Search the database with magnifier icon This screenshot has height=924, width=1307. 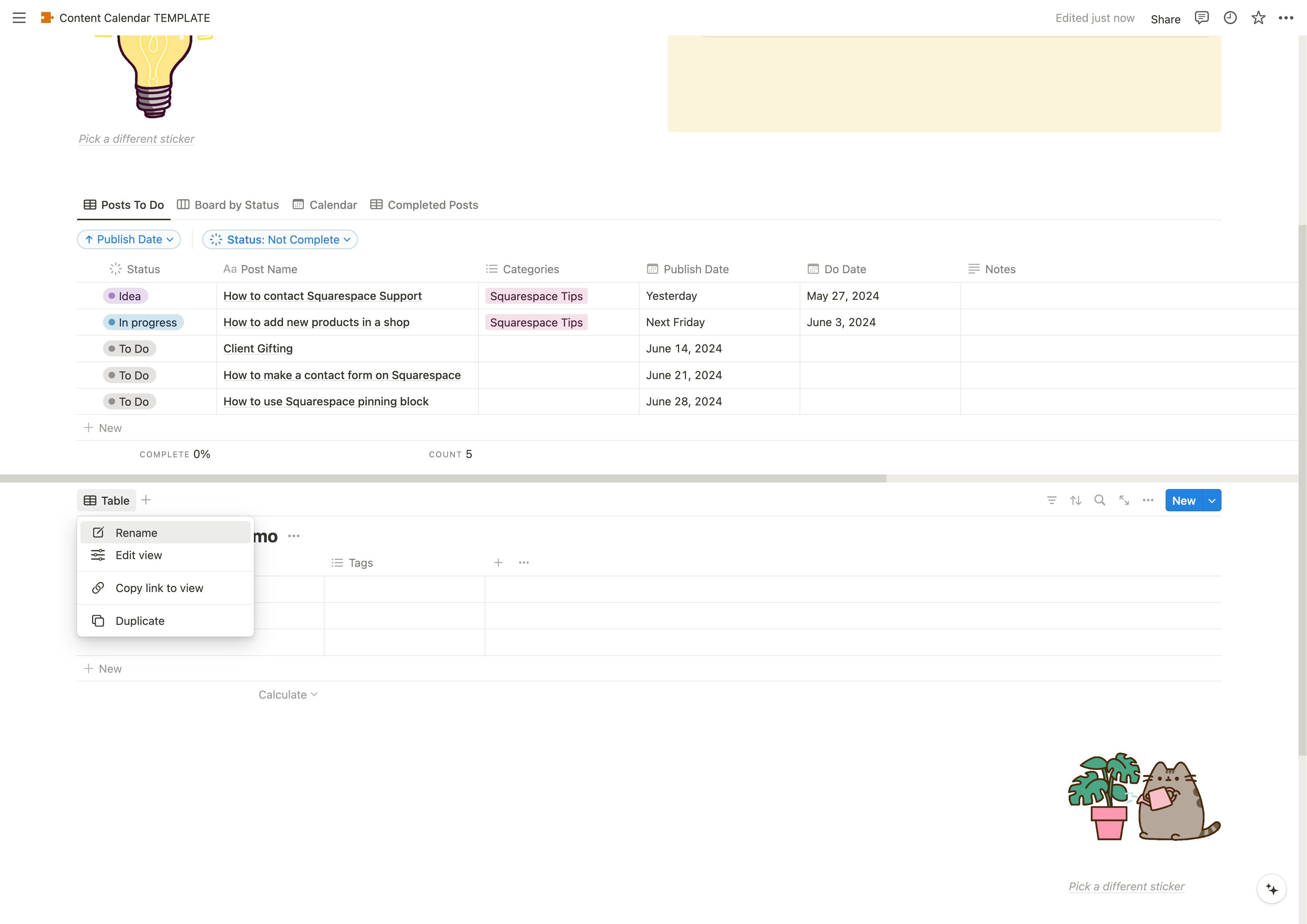click(1100, 500)
